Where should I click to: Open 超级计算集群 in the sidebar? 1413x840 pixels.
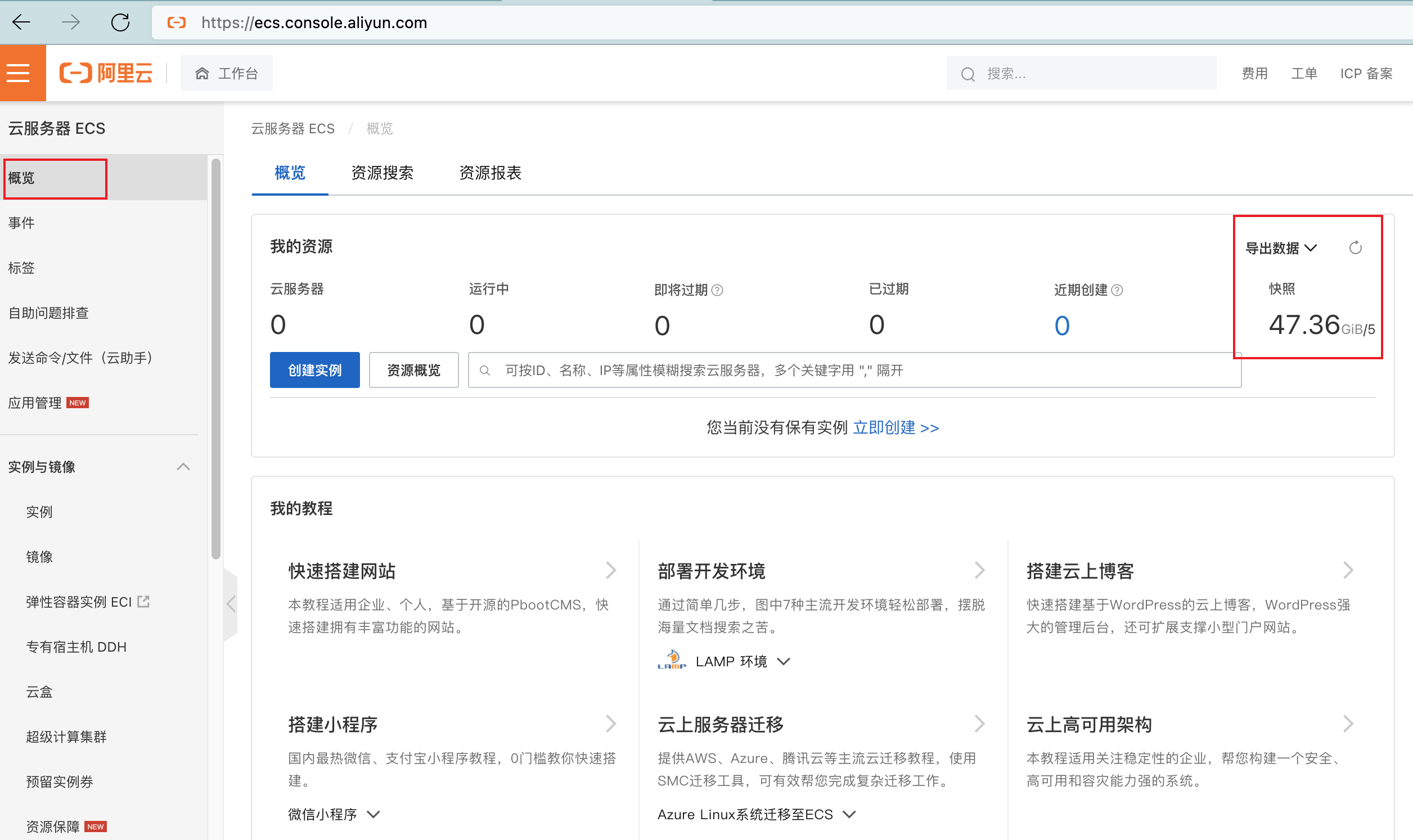[66, 737]
